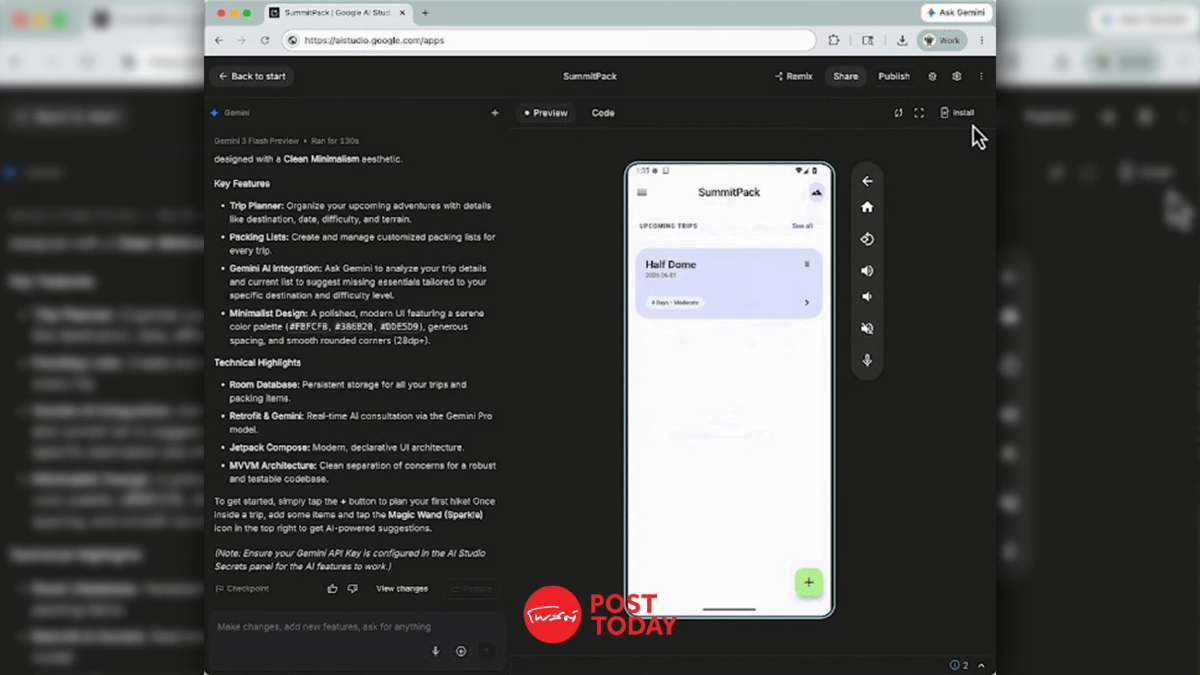1200x675 pixels.
Task: Open the media control icon in browser toolbar
Action: click(x=867, y=40)
